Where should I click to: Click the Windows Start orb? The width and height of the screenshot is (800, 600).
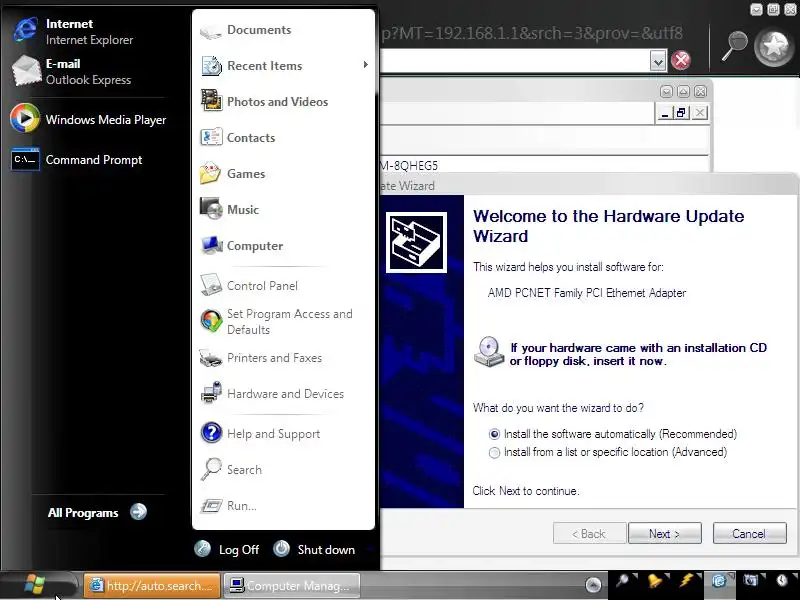click(35, 585)
